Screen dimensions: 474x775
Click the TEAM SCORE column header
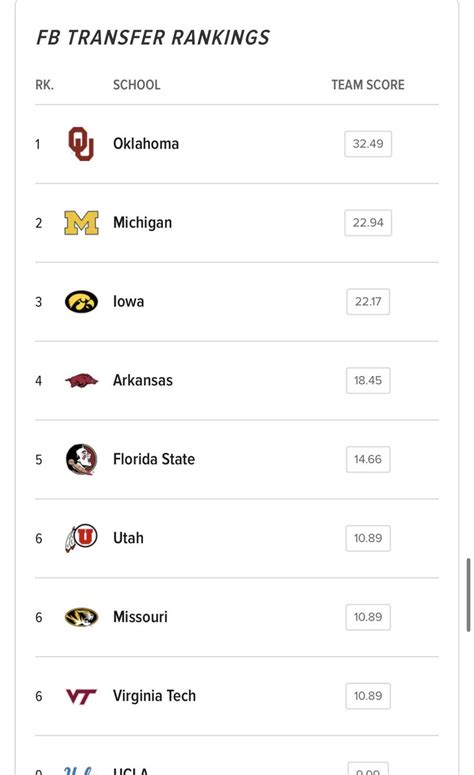pos(368,85)
